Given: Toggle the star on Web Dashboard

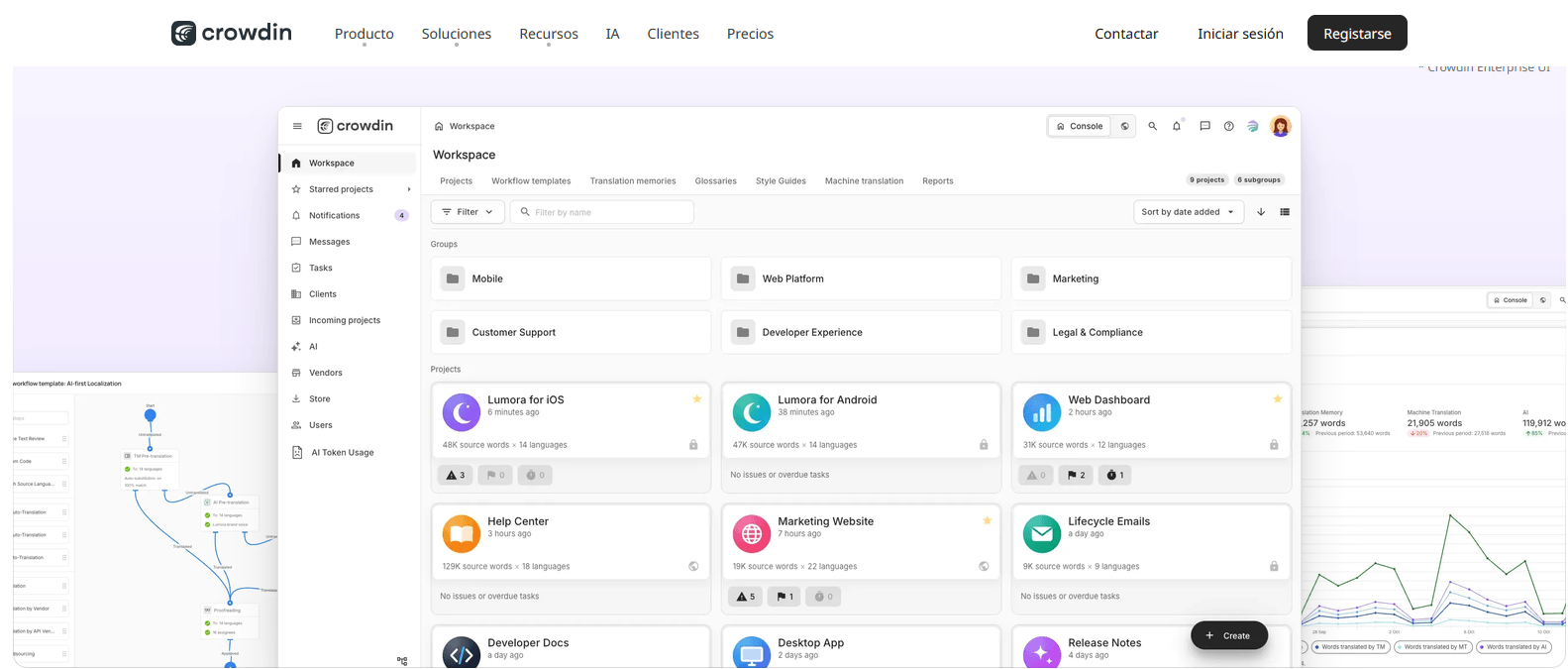Looking at the screenshot, I should tap(1278, 398).
